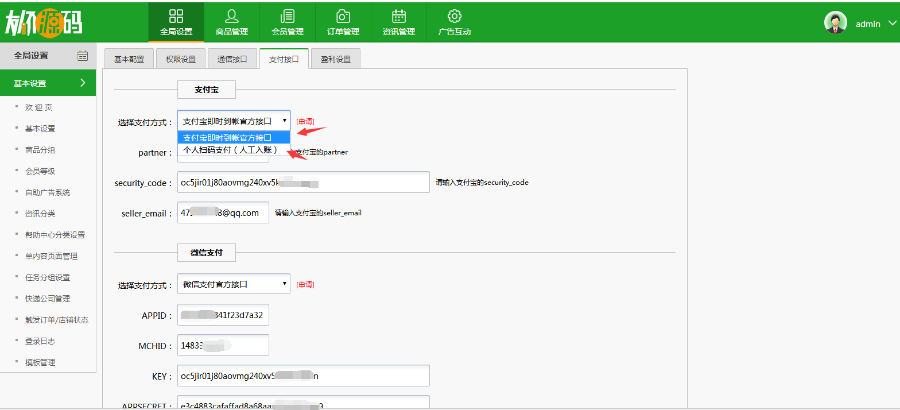Click the 广告互动 gear icon
This screenshot has height=410, width=900.
454,16
